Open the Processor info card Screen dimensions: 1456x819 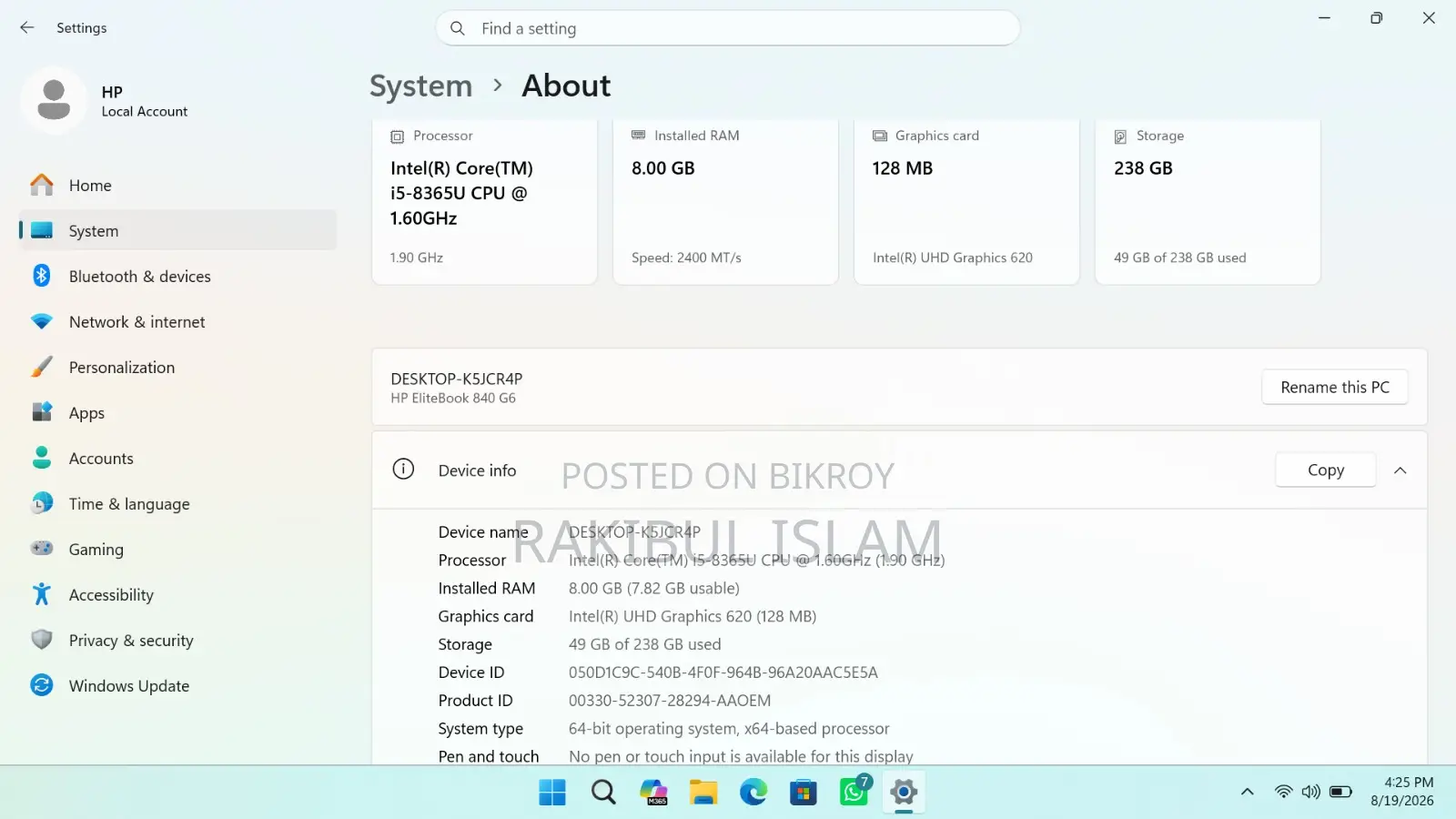485,202
